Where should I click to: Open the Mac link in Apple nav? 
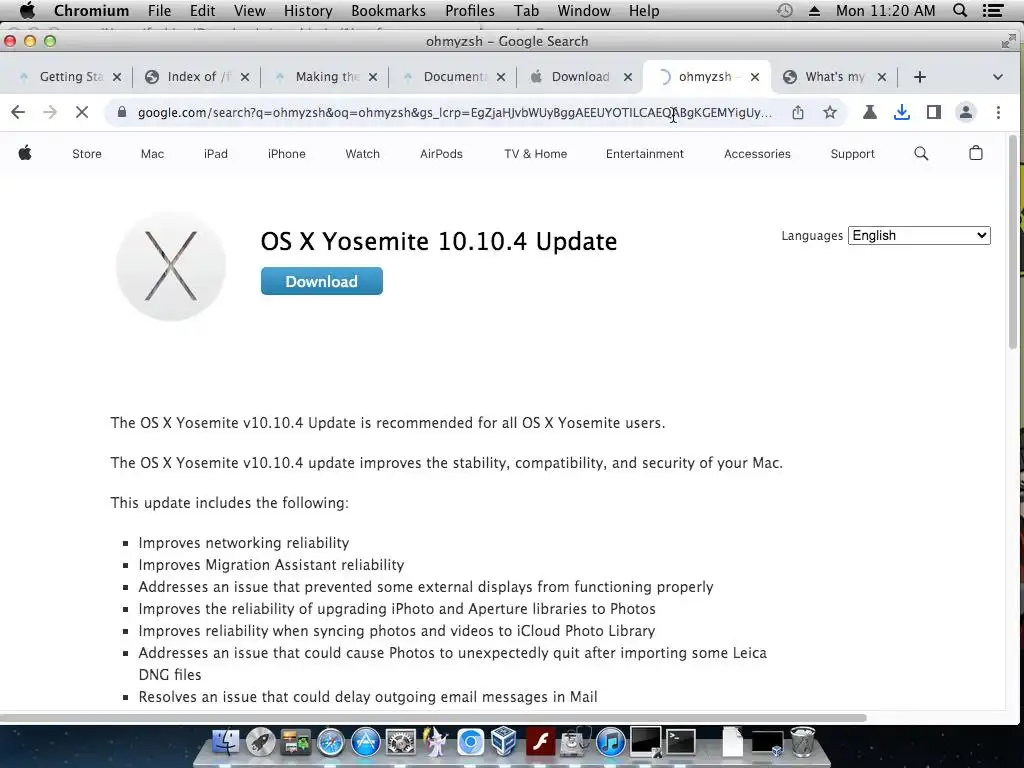click(x=152, y=153)
